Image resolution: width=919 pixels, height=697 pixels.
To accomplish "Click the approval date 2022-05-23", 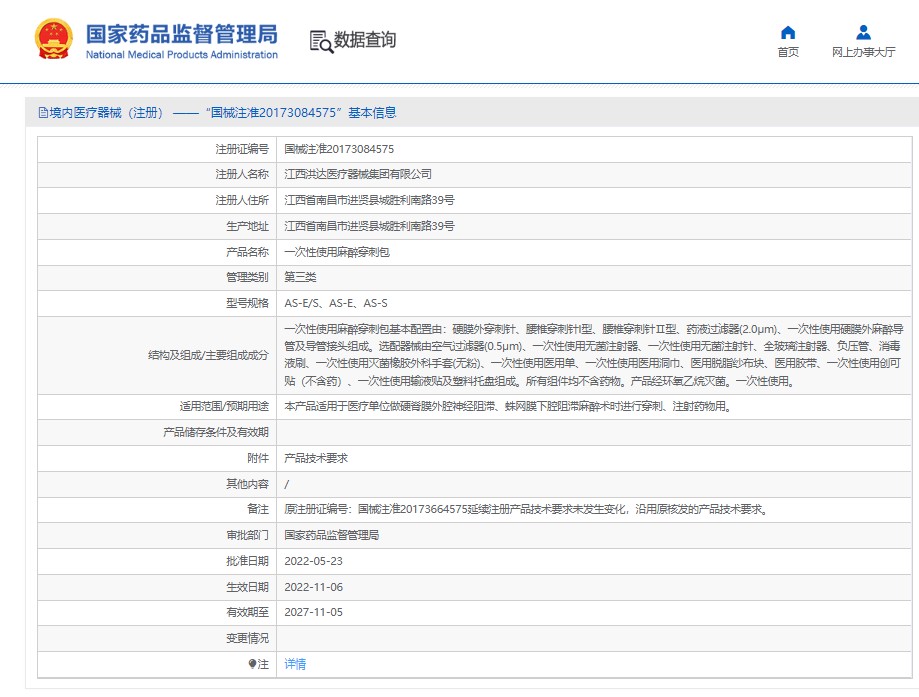I will 313,561.
